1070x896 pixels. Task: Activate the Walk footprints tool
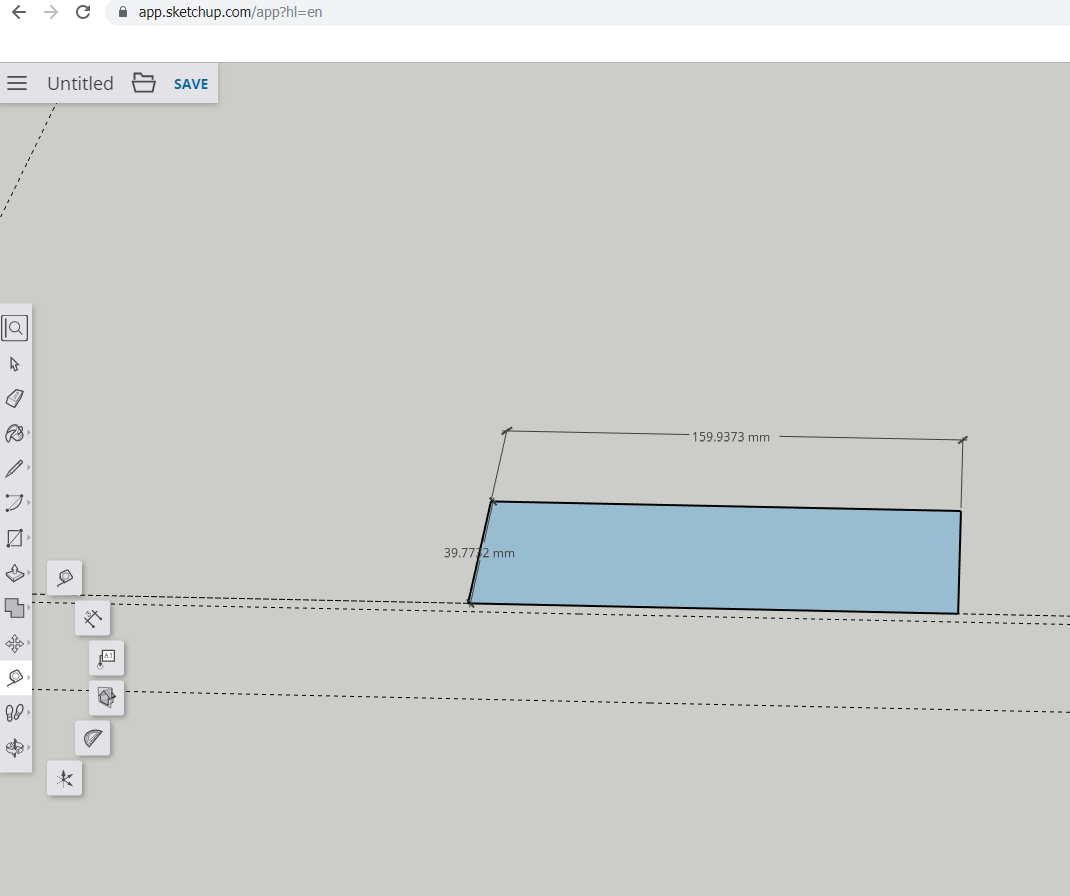click(x=15, y=713)
